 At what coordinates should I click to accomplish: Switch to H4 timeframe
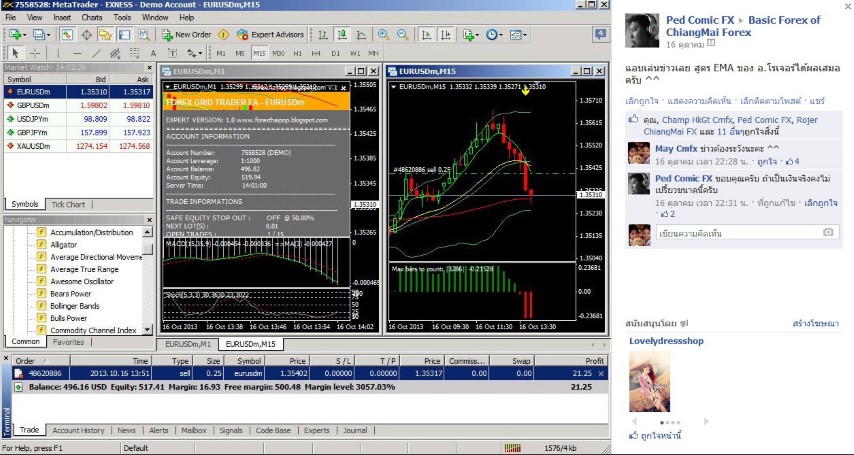click(x=316, y=53)
